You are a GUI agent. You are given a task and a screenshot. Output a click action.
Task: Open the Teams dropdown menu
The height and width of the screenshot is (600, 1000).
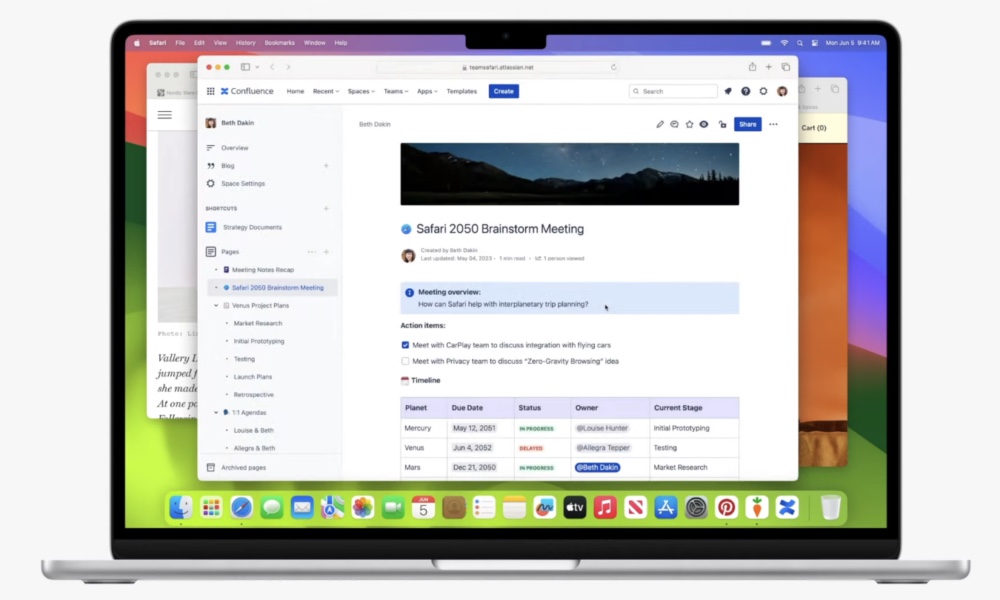(396, 91)
